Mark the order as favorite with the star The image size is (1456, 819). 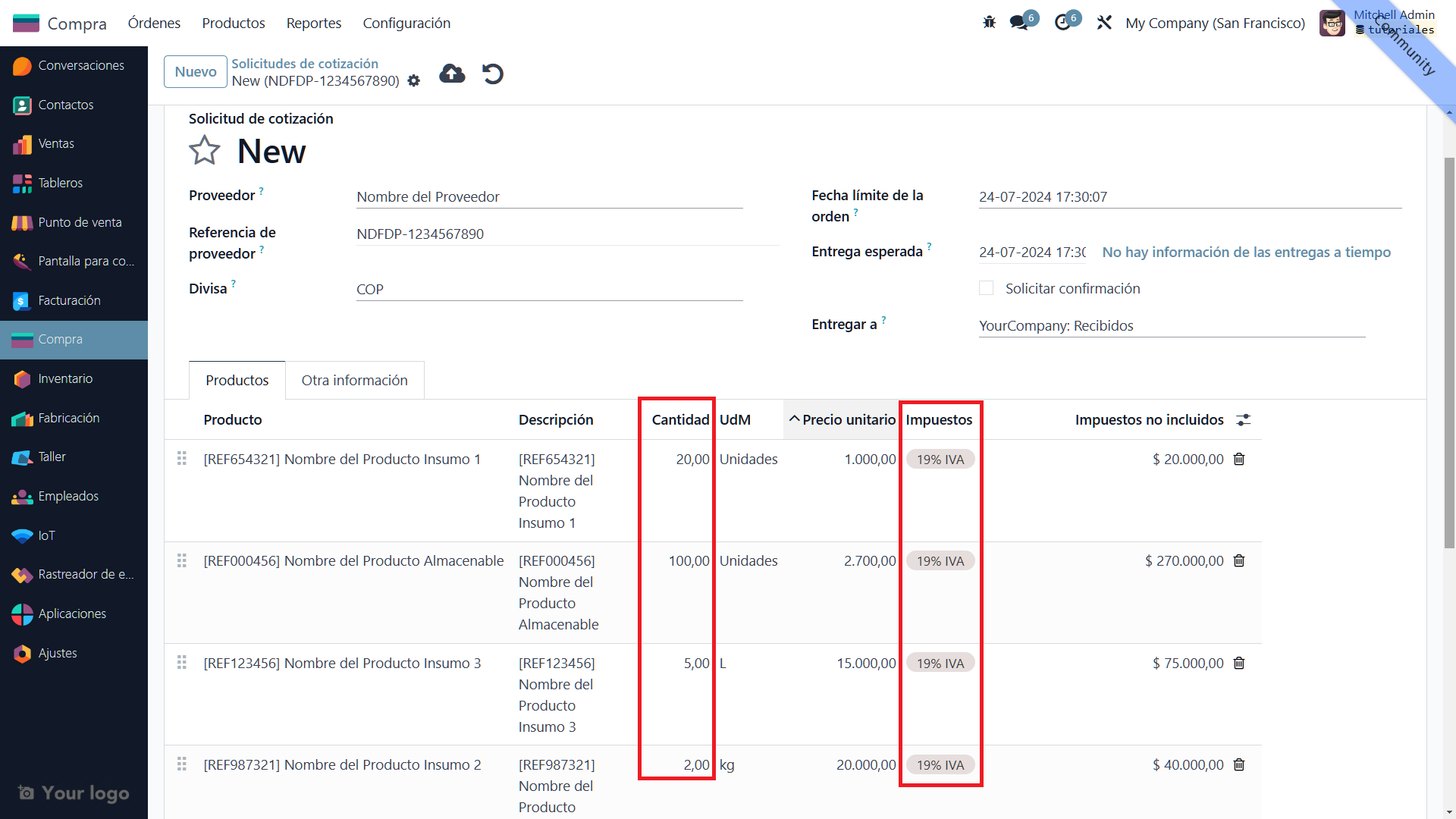coord(205,150)
